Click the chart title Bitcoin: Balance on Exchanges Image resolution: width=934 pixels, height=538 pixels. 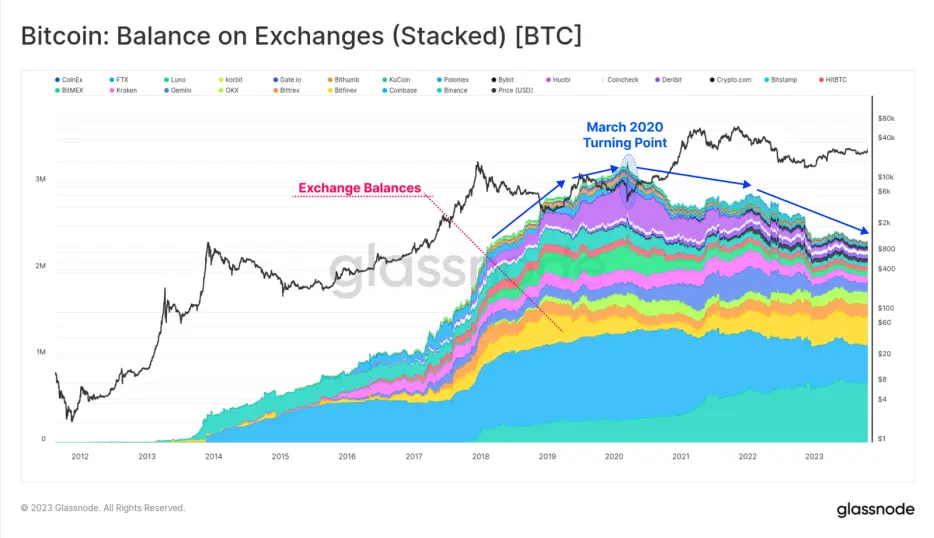[x=301, y=36]
